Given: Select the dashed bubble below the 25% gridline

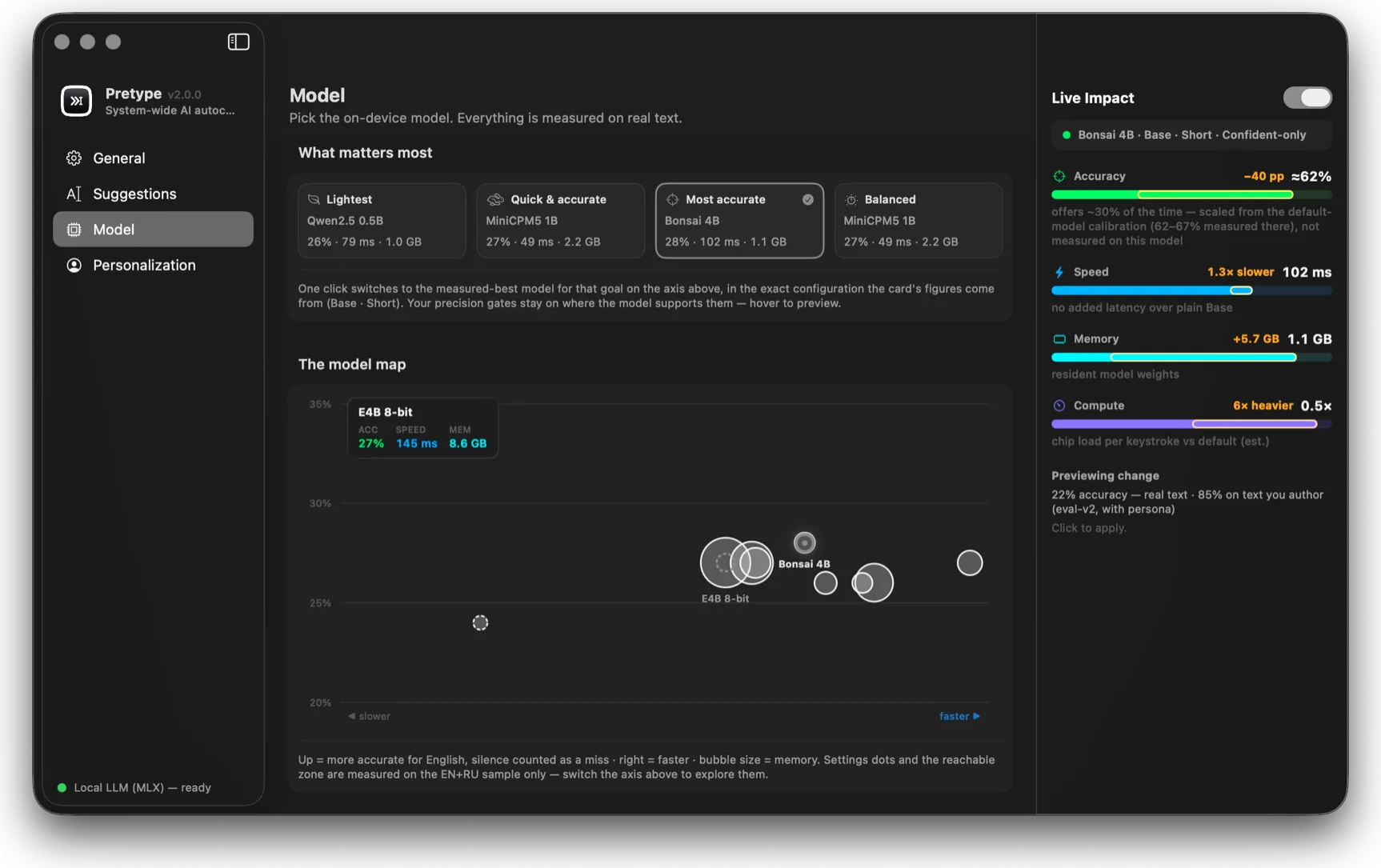Looking at the screenshot, I should 480,623.
